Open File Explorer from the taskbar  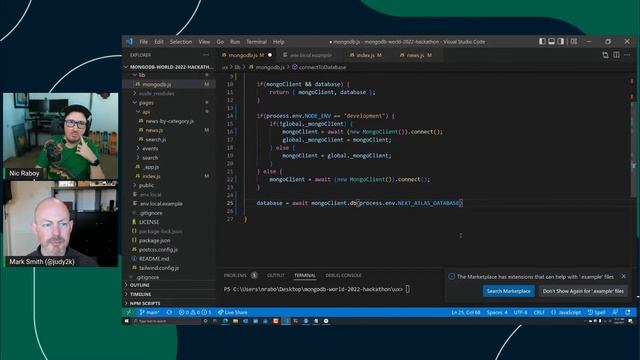236,321
